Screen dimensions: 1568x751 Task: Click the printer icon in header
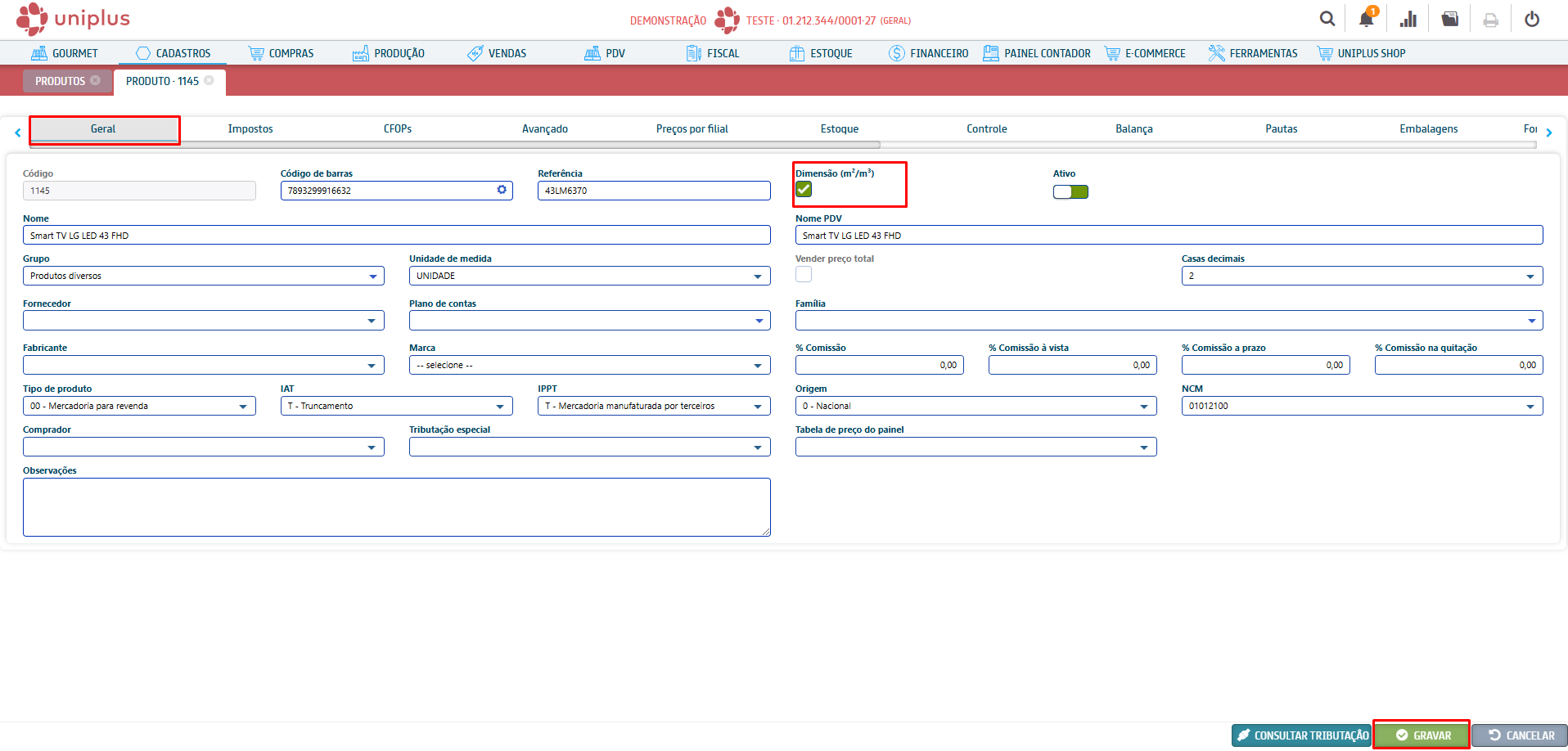click(x=1491, y=20)
